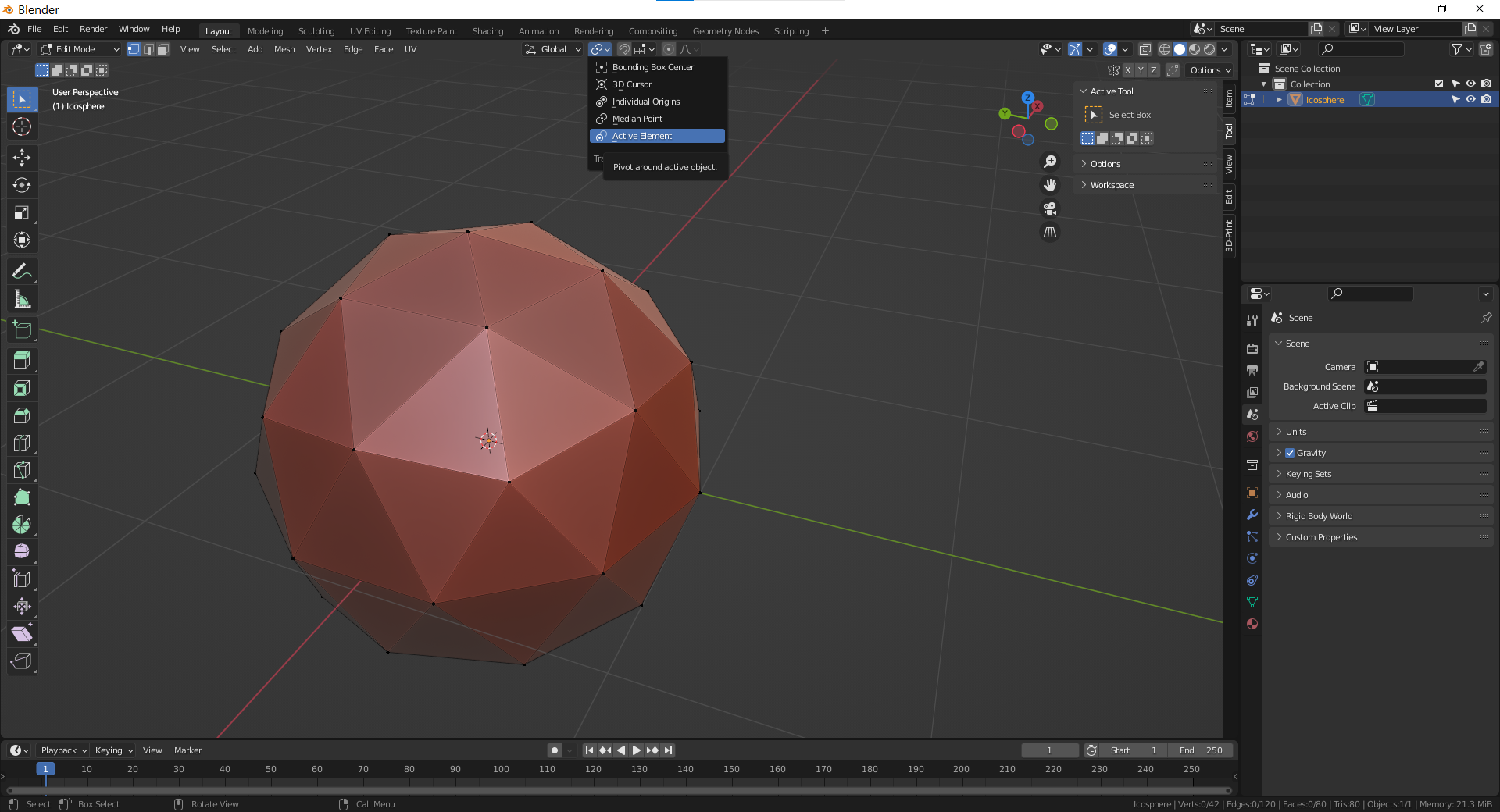
Task: Open the Options dropdown in the viewport header
Action: click(x=1210, y=70)
